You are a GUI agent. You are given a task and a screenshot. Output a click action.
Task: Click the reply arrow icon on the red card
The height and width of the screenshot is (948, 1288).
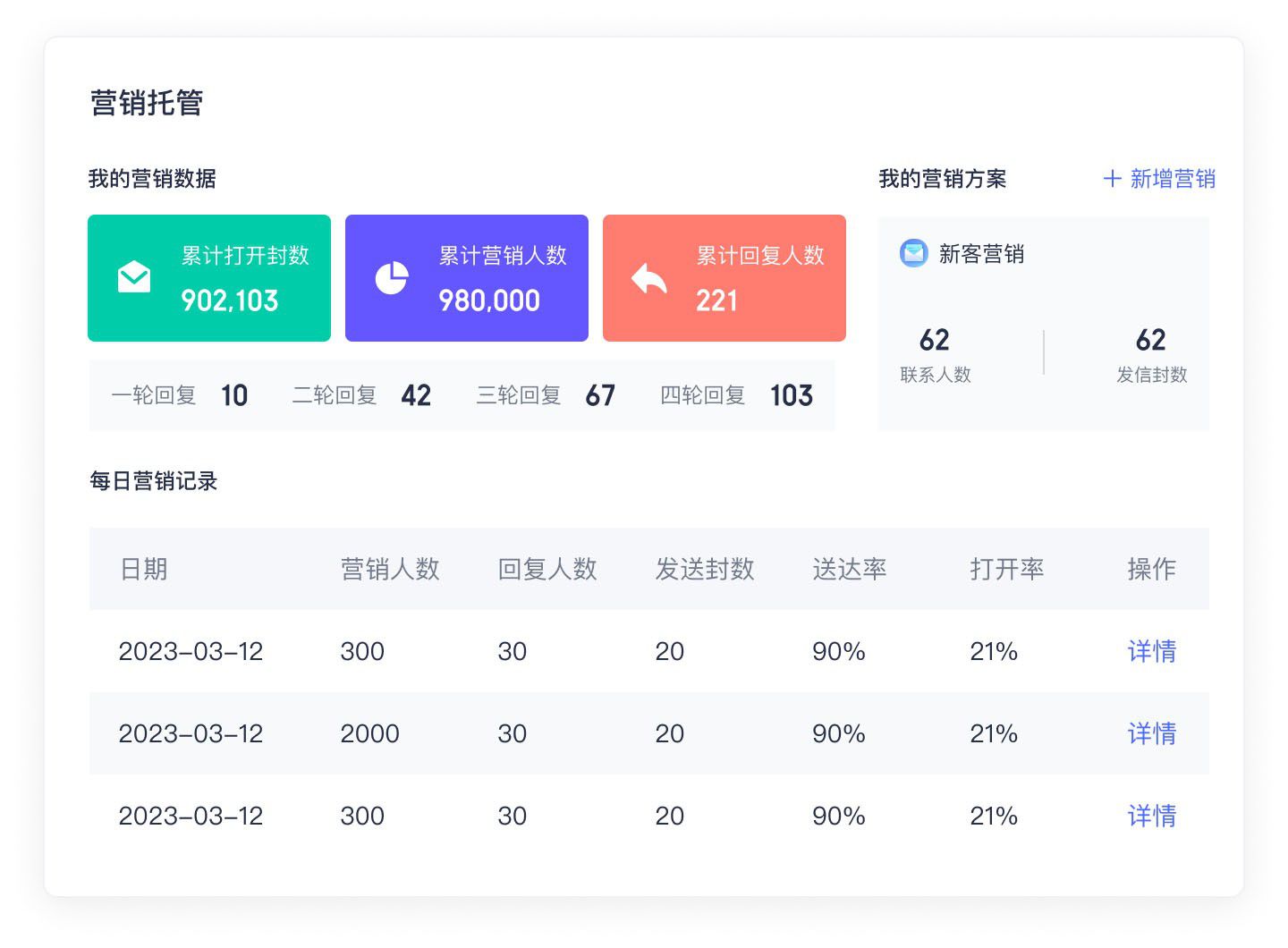(x=648, y=276)
